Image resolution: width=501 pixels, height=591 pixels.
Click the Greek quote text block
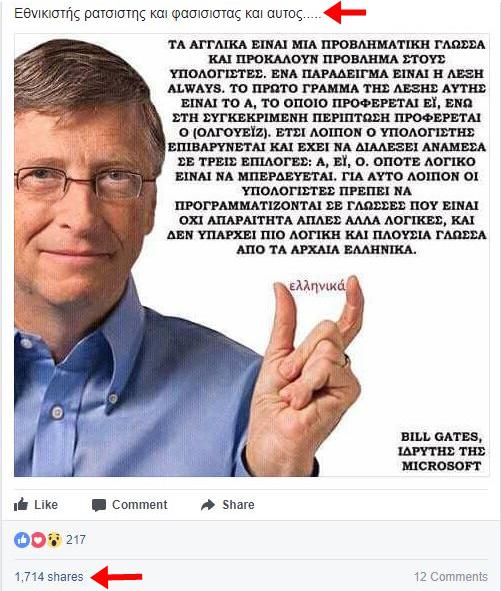point(326,147)
